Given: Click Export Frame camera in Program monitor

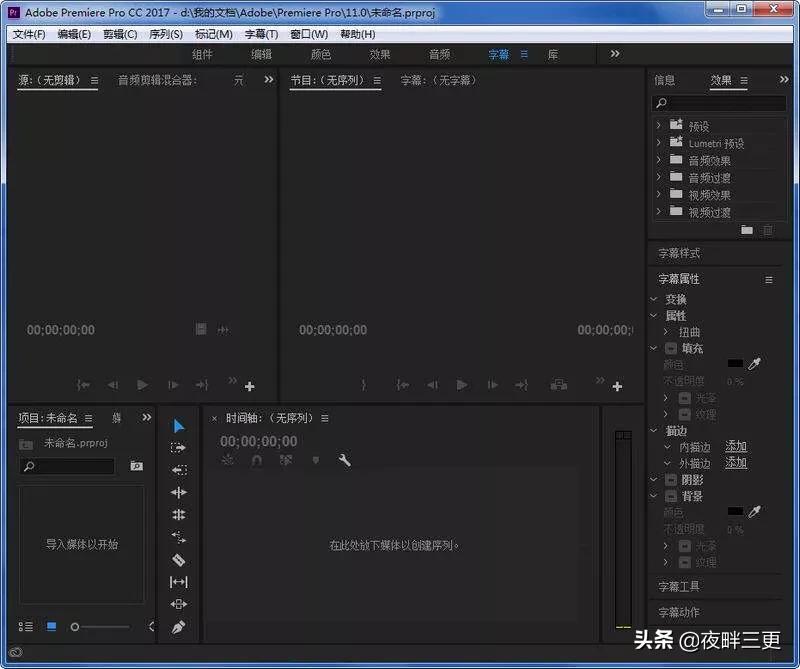Looking at the screenshot, I should click(x=559, y=384).
